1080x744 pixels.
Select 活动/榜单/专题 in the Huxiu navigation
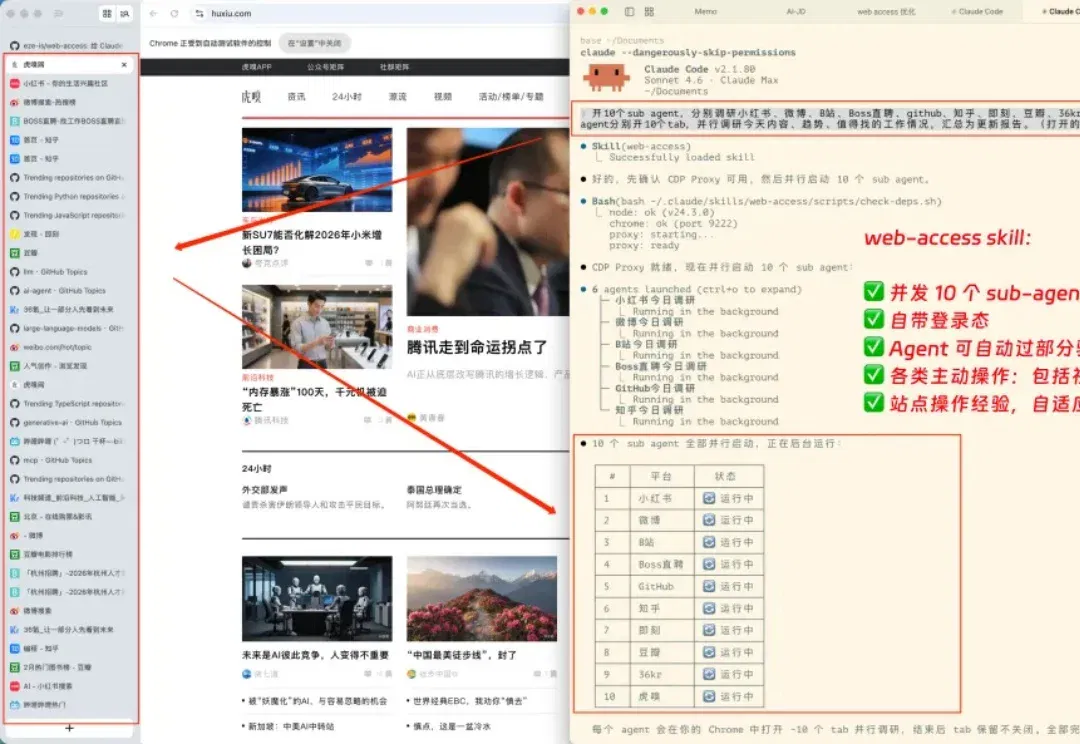[511, 96]
